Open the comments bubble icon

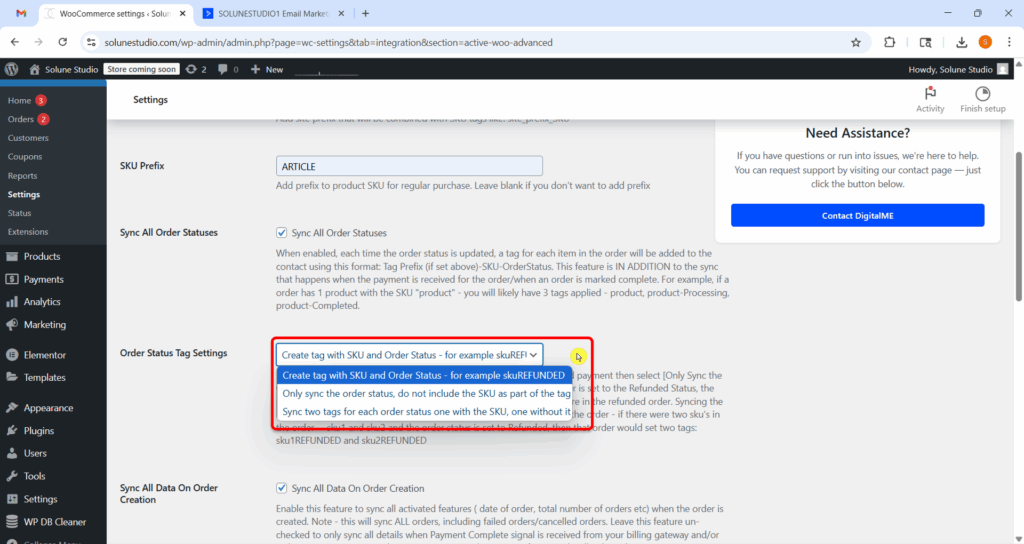223,69
